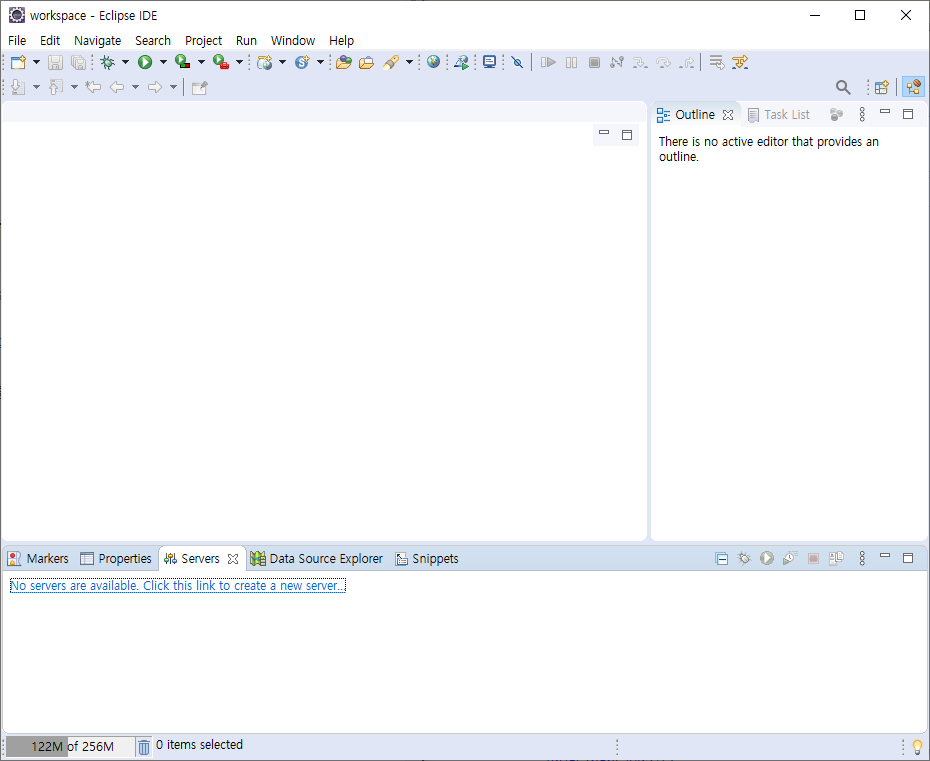The height and width of the screenshot is (761, 930).
Task: Expand the Debug dropdown arrow
Action: tap(125, 62)
